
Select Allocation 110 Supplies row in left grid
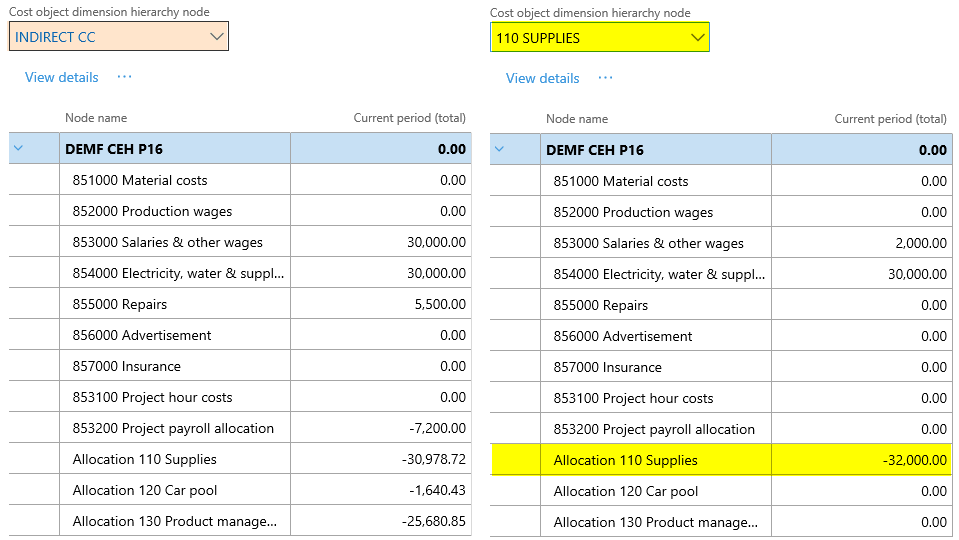145,459
